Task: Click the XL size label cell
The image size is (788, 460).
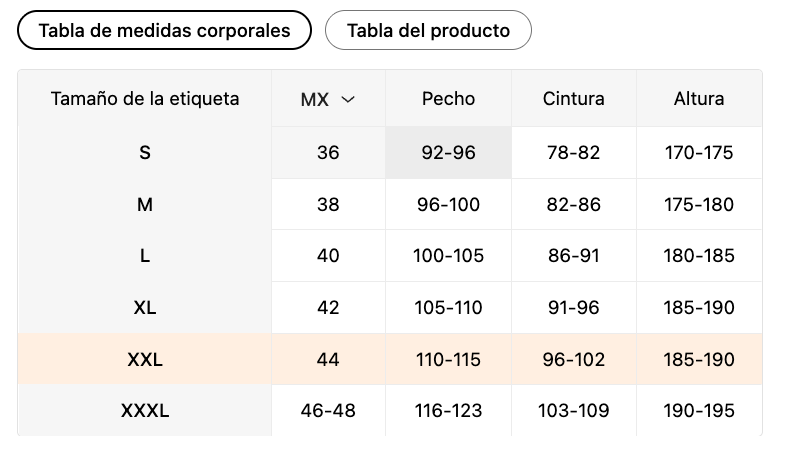Action: [x=145, y=308]
